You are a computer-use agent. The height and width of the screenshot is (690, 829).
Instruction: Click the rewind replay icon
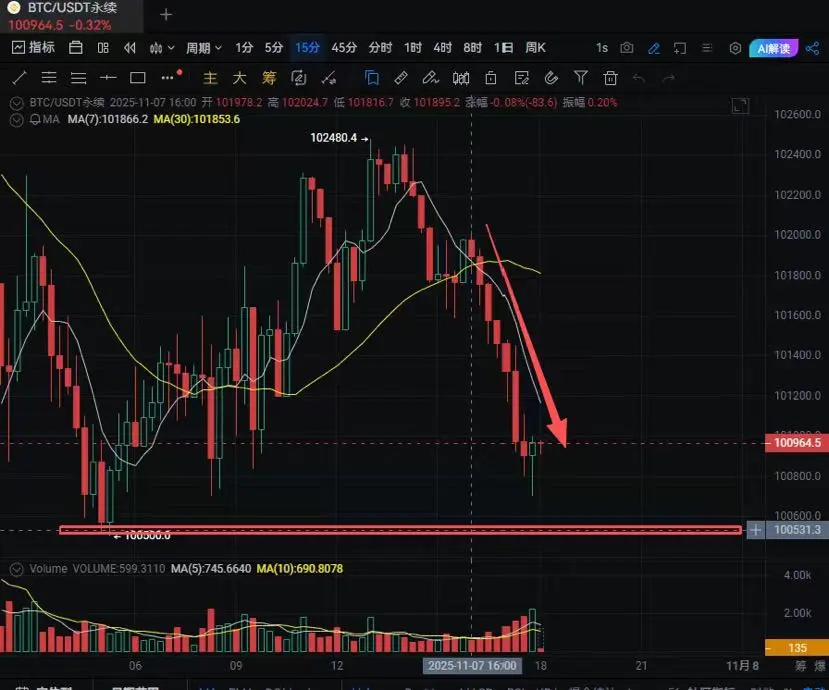coord(130,48)
